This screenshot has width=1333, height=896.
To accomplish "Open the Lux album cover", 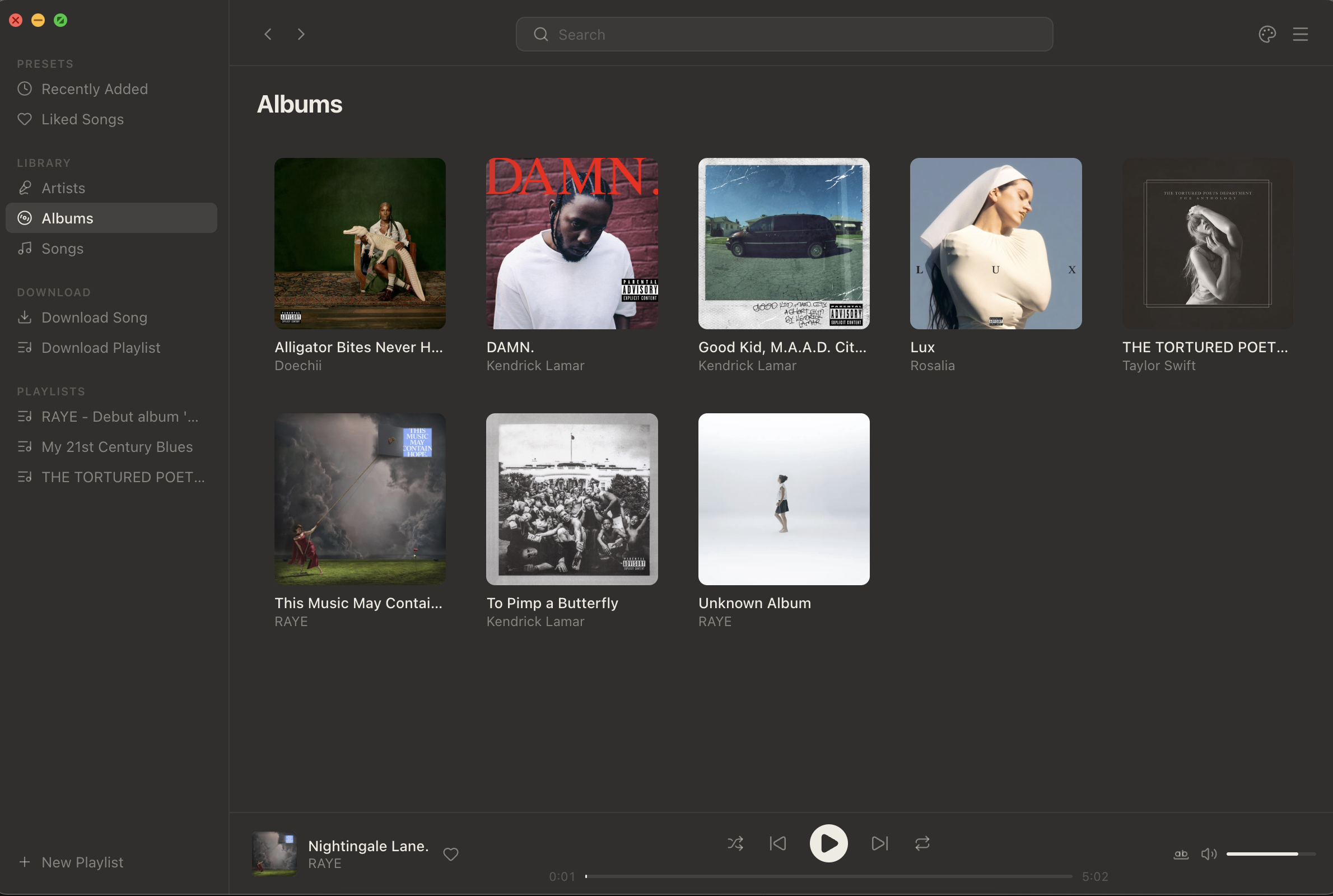I will click(x=995, y=244).
